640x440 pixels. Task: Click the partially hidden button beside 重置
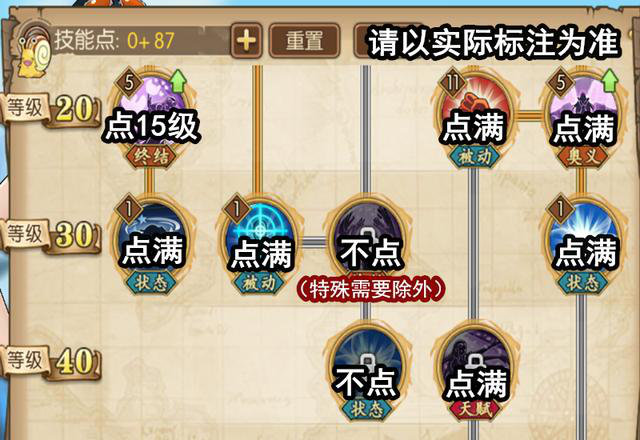click(361, 40)
